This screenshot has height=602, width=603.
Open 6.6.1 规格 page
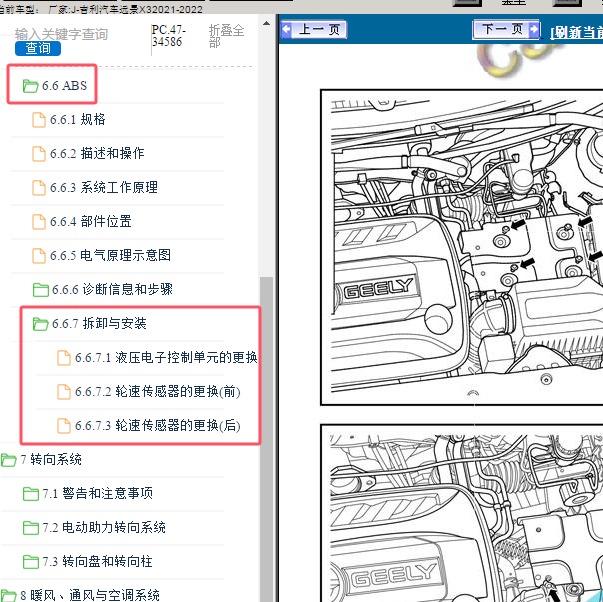click(77, 119)
